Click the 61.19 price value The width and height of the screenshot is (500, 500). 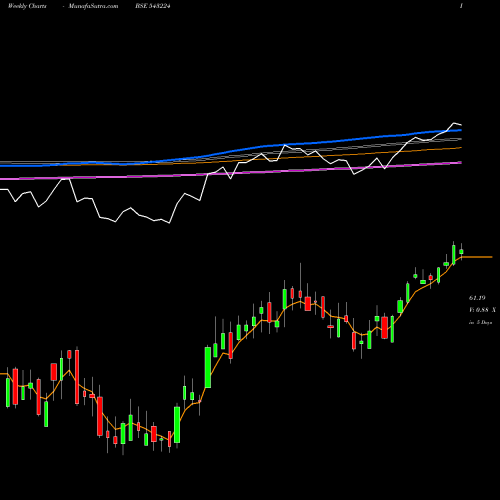click(477, 298)
